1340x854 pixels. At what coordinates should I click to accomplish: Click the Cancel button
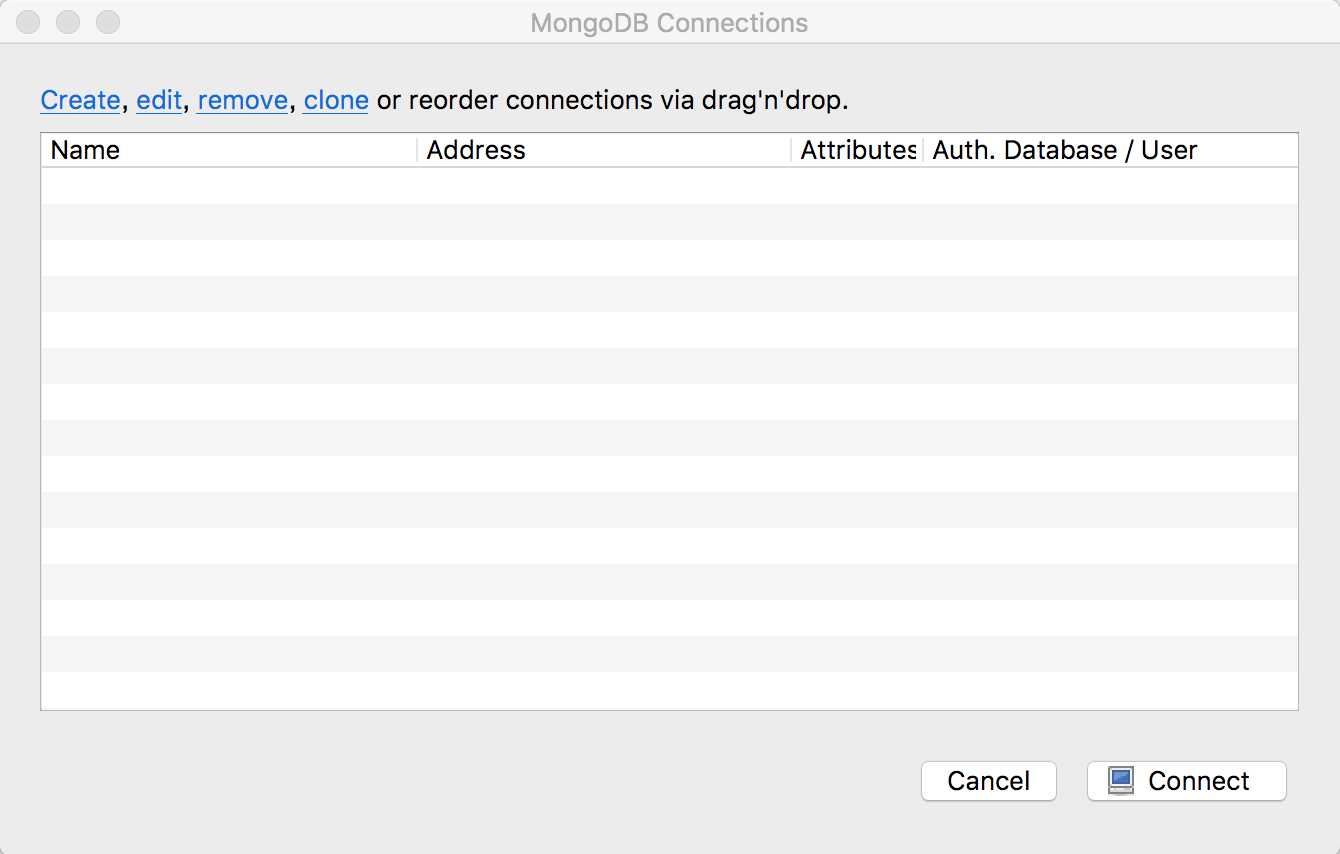988,781
